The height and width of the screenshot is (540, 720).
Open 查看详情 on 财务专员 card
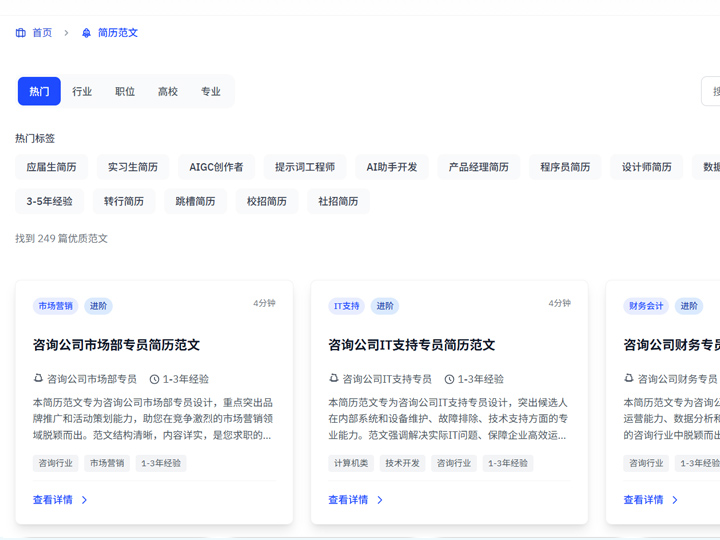coord(644,500)
